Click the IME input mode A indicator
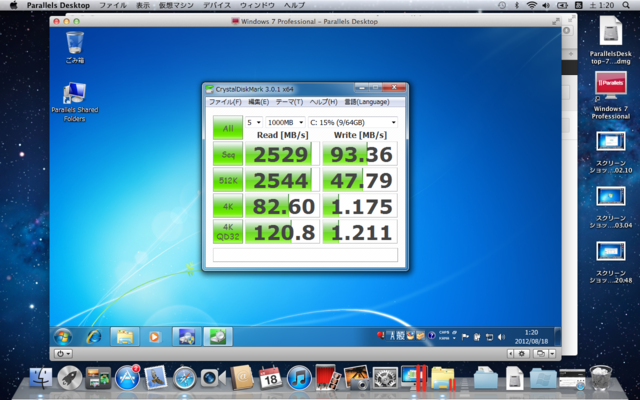Viewport: 640px width, 400px height. 393,336
